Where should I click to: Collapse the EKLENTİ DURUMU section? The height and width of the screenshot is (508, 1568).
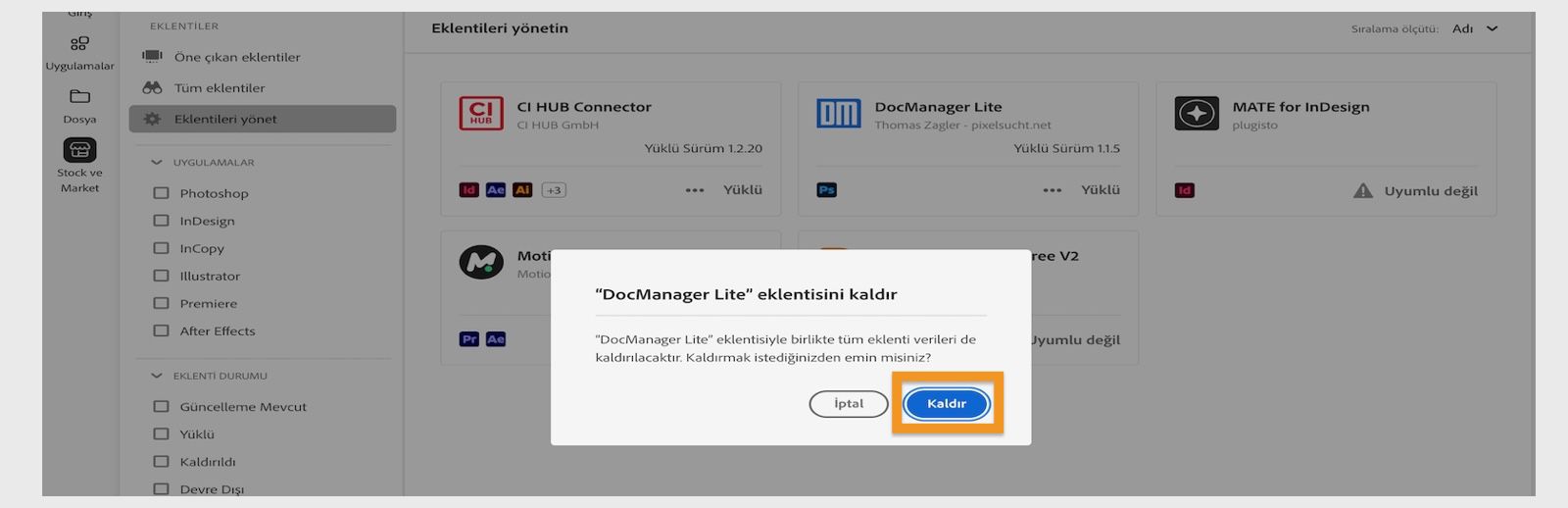click(156, 376)
